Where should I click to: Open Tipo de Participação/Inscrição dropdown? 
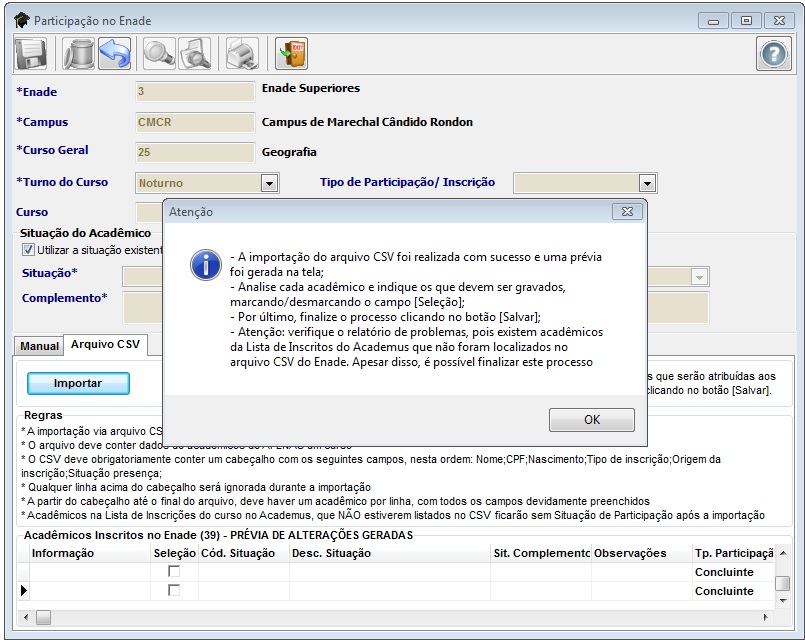pyautogui.click(x=647, y=183)
